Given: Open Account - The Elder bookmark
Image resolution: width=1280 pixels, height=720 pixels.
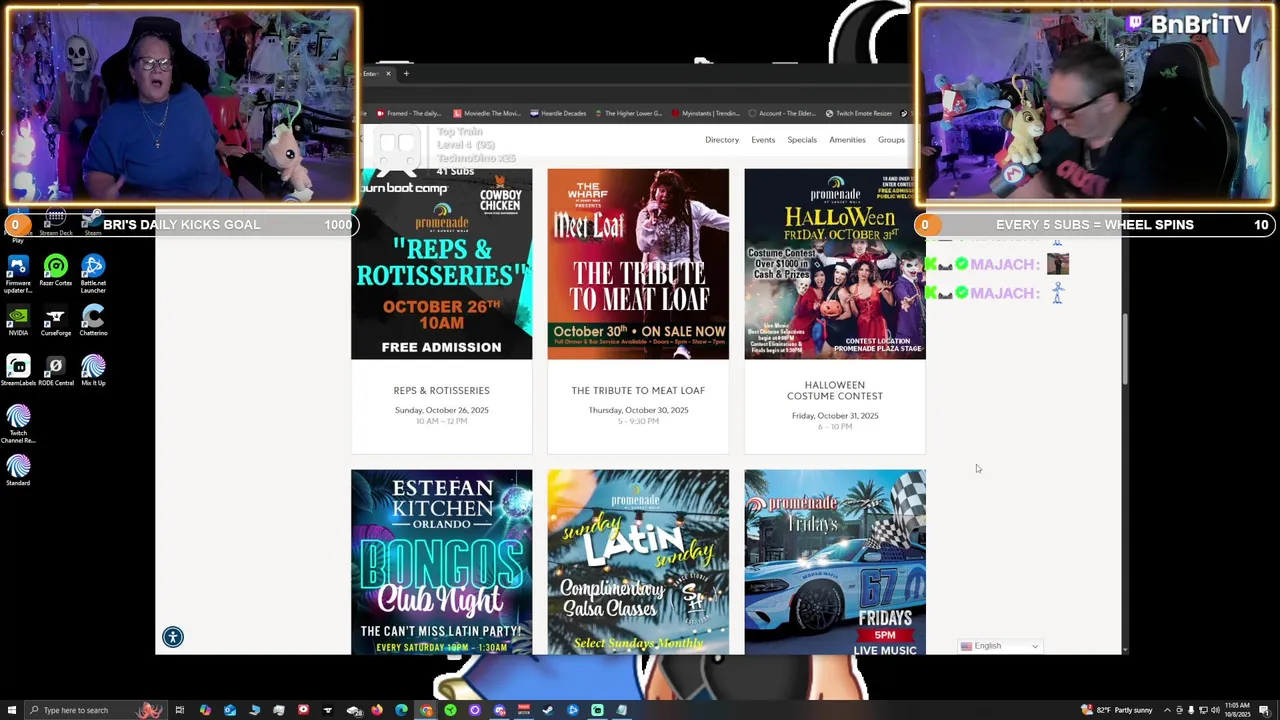Looking at the screenshot, I should tap(781, 113).
